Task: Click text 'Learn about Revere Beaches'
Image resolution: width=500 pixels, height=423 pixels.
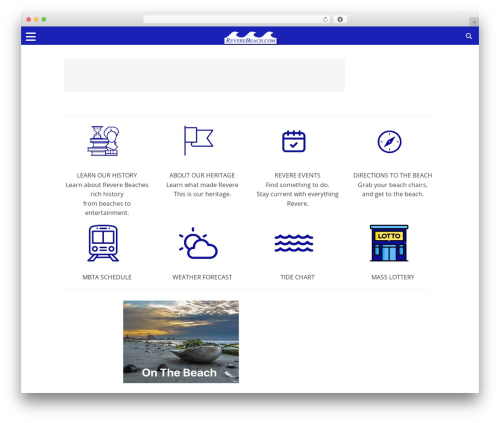Action: (107, 185)
